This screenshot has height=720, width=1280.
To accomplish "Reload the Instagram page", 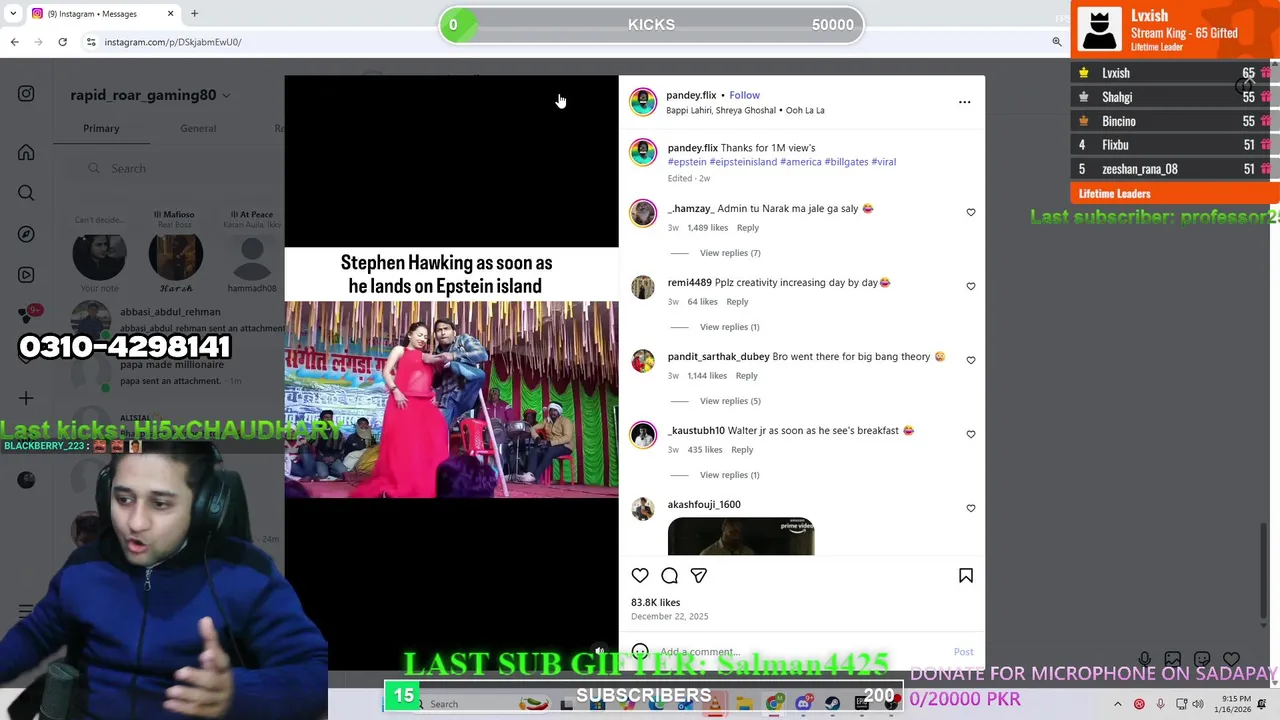I will click(x=62, y=42).
